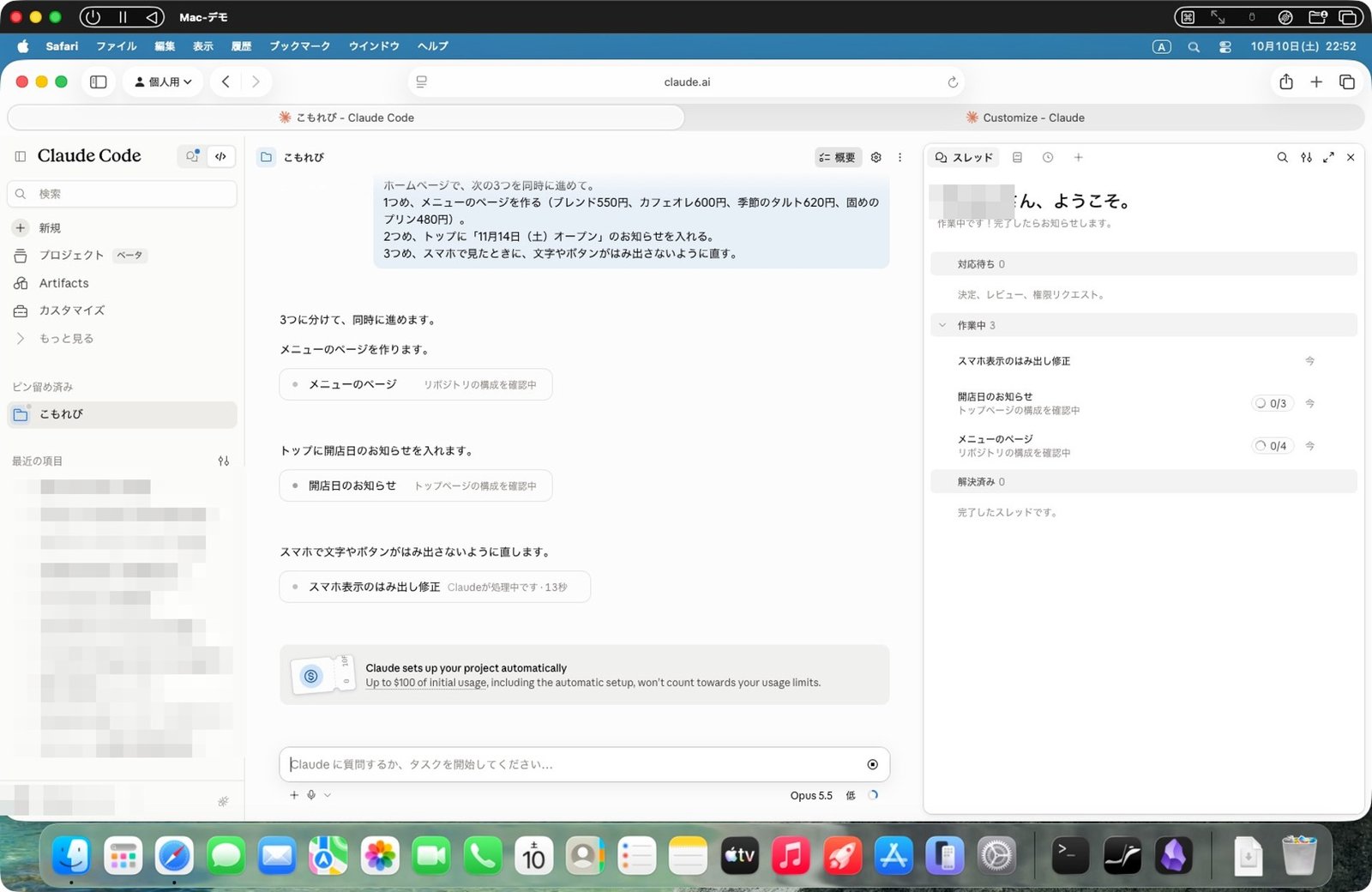Click the 検索 search field in sidebar
The height and width of the screenshot is (892, 1372).
(122, 194)
